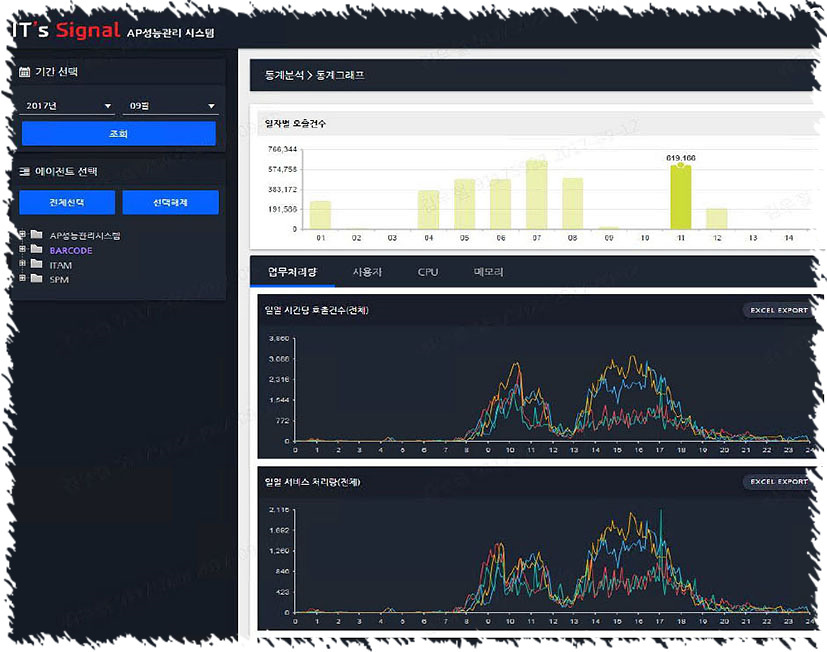Export service throughput chart to Excel
This screenshot has height=652, width=827.
(x=778, y=482)
